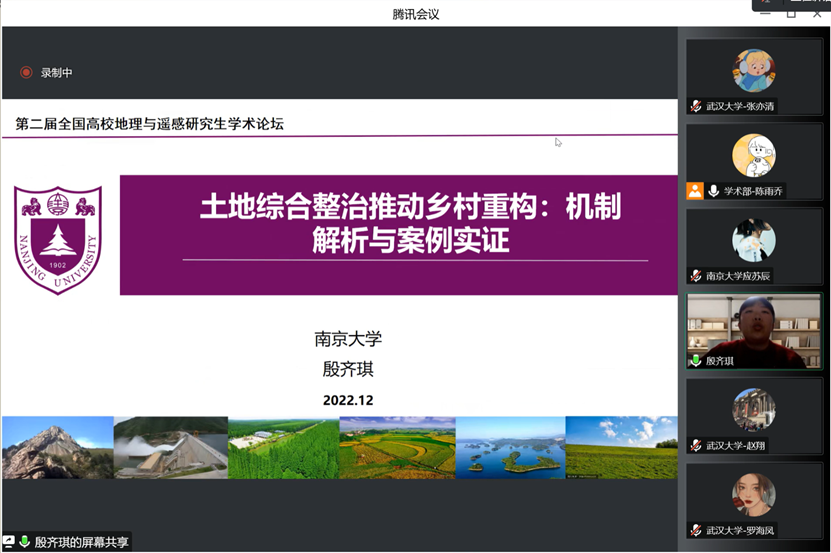The width and height of the screenshot is (831, 553).
Task: Select 学术部-陈雨乔 participant avatar
Action: click(x=753, y=156)
